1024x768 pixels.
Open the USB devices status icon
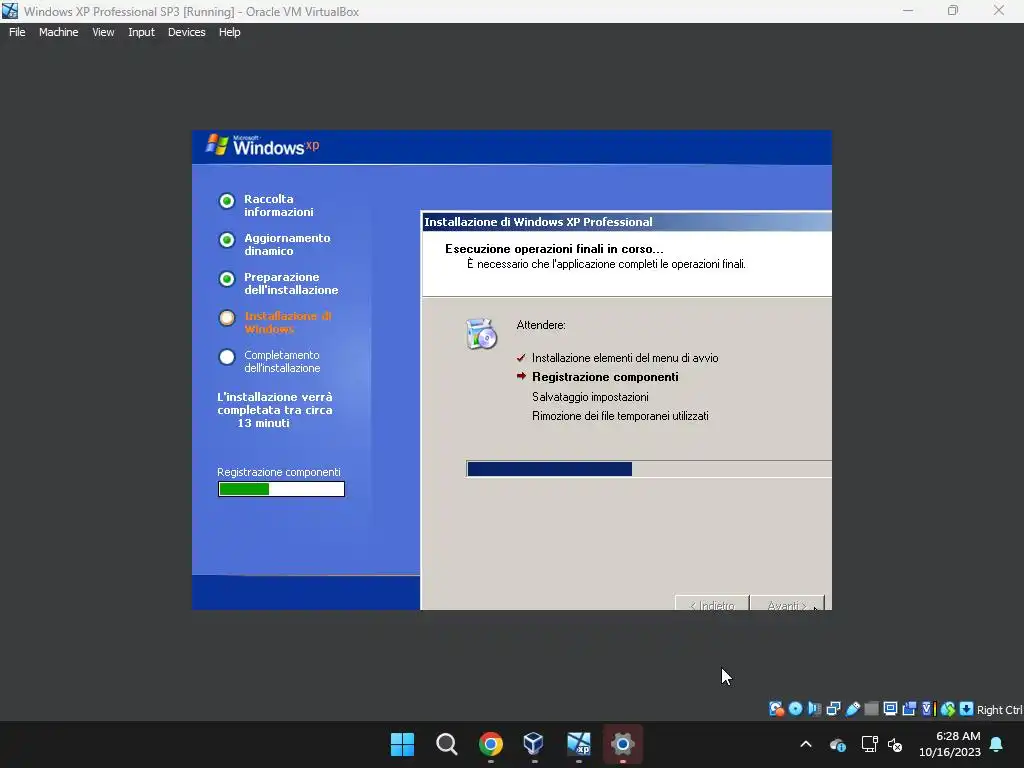[x=853, y=709]
